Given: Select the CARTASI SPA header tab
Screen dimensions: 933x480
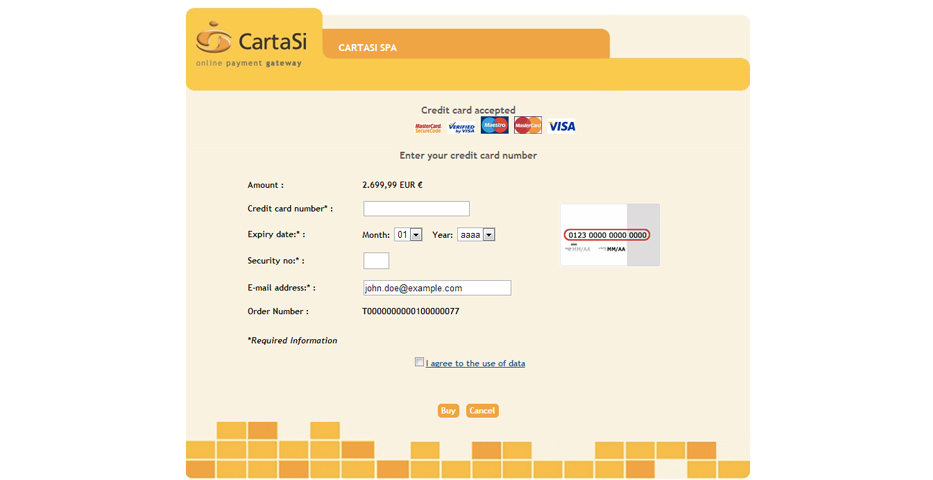Looking at the screenshot, I should click(x=367, y=47).
